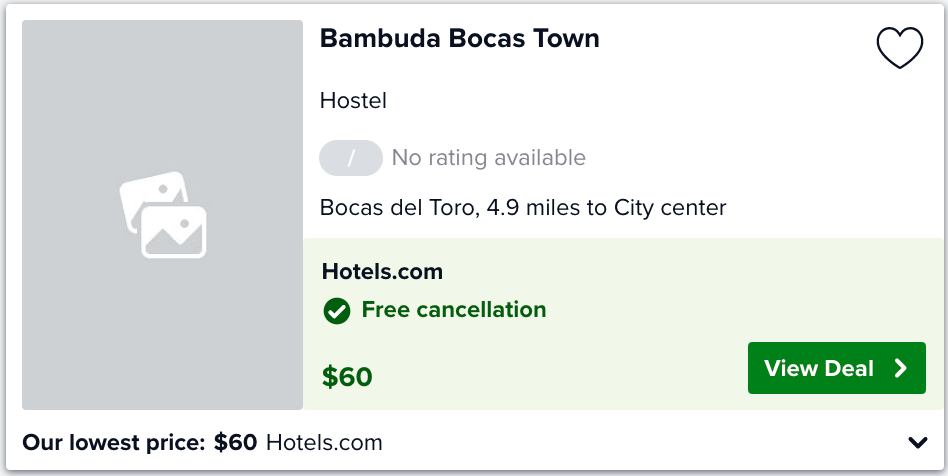Screen dimensions: 948x476
Task: Click the No rating available text
Action: 489,158
